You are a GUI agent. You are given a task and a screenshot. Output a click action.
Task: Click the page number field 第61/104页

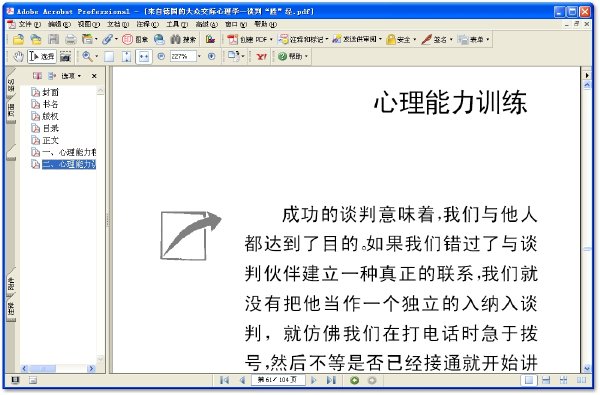coord(278,380)
